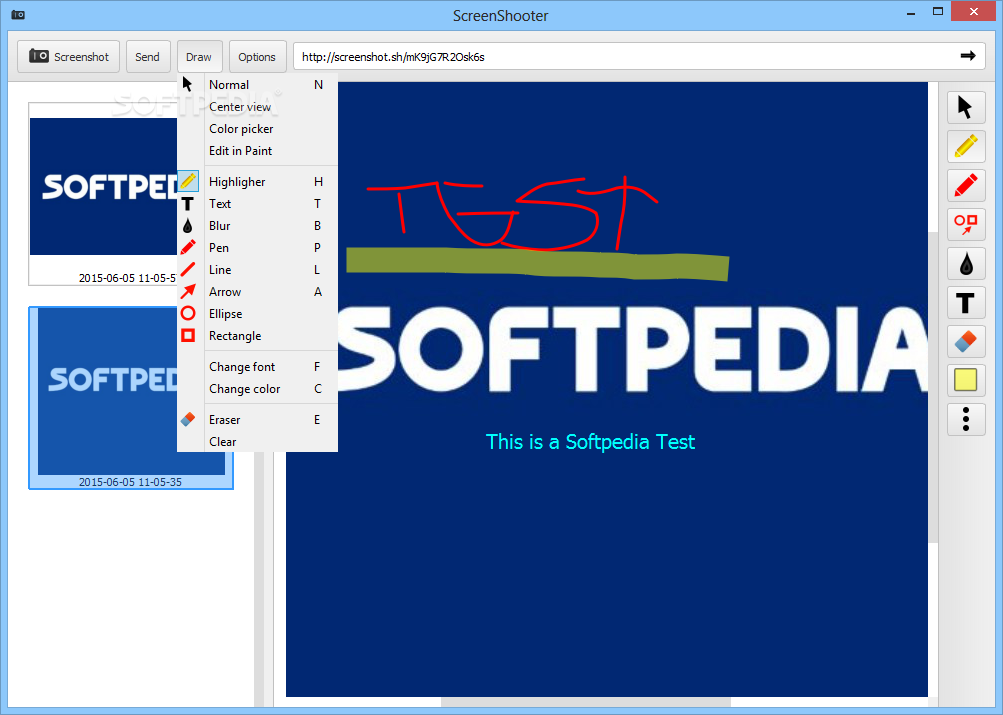
Task: Close the Draw dropdown via Draw button
Action: [x=199, y=56]
